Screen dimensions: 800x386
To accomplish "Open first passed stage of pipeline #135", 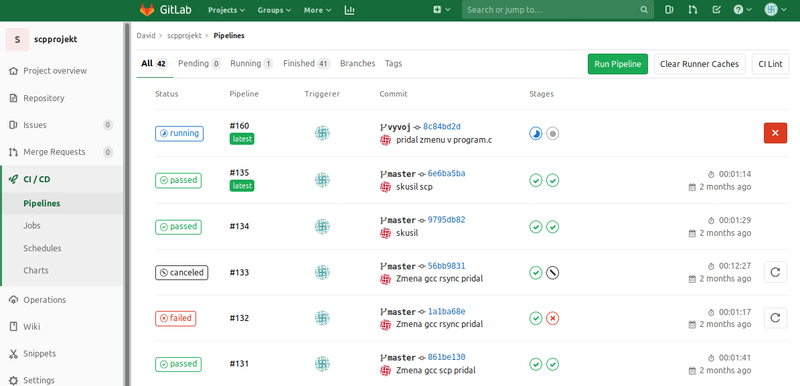I will click(536, 181).
